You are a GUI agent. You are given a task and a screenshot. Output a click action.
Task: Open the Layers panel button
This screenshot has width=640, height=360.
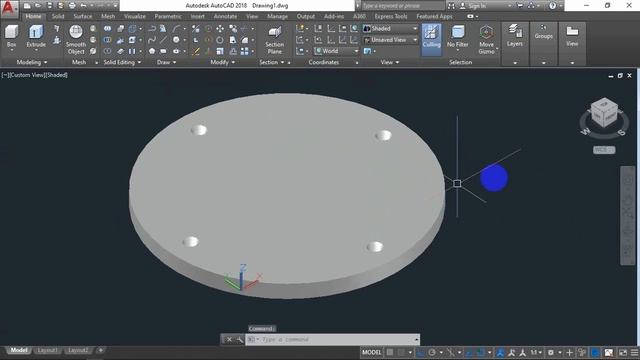point(515,36)
